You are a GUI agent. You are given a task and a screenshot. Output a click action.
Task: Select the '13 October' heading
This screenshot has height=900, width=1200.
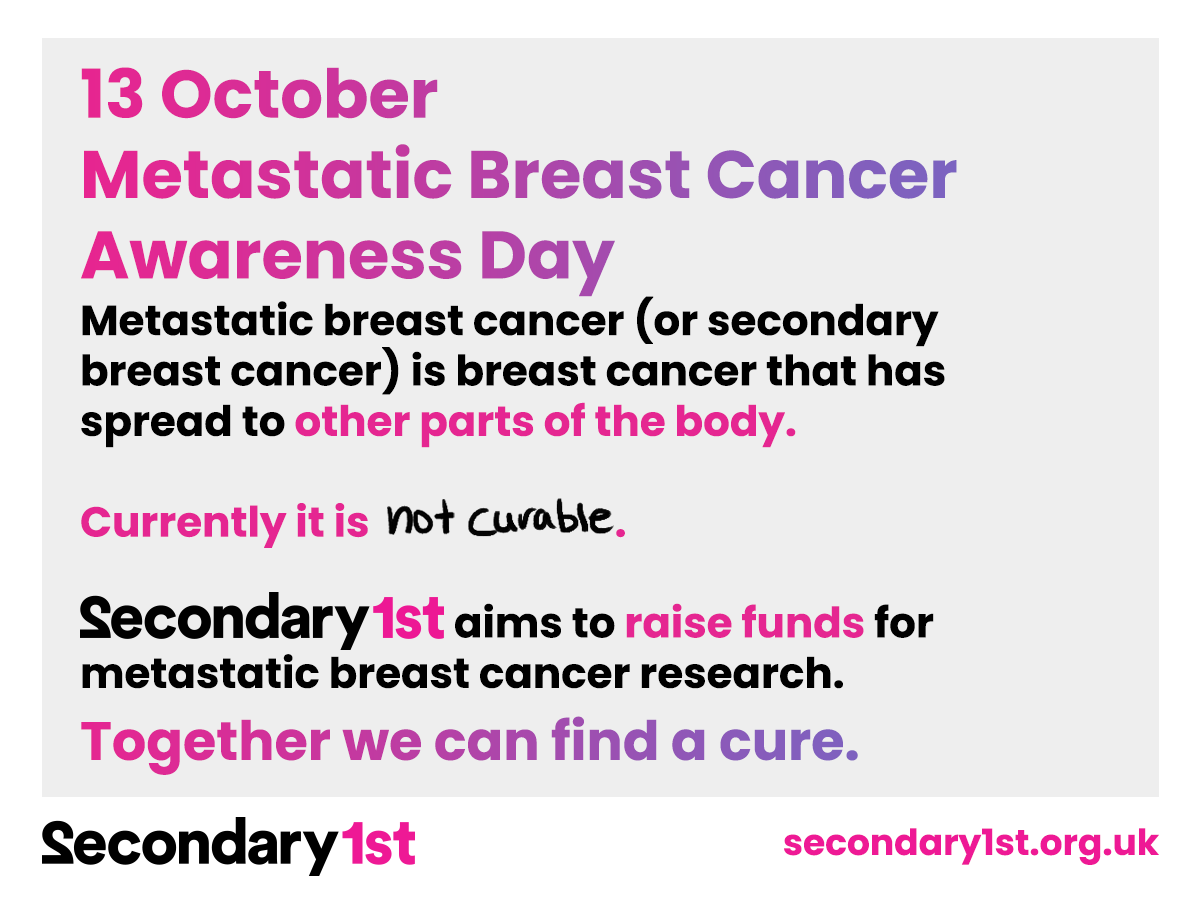[x=259, y=95]
